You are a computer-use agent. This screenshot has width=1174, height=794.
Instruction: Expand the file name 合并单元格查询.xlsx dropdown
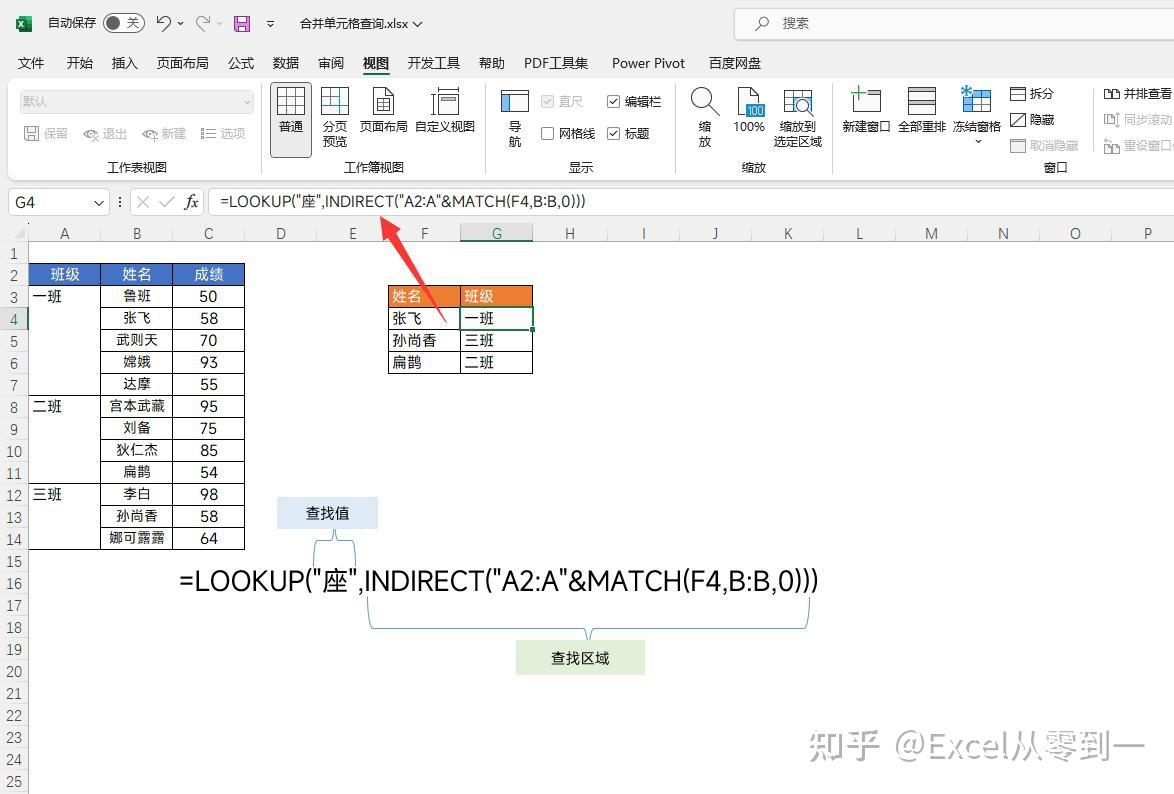coord(418,24)
